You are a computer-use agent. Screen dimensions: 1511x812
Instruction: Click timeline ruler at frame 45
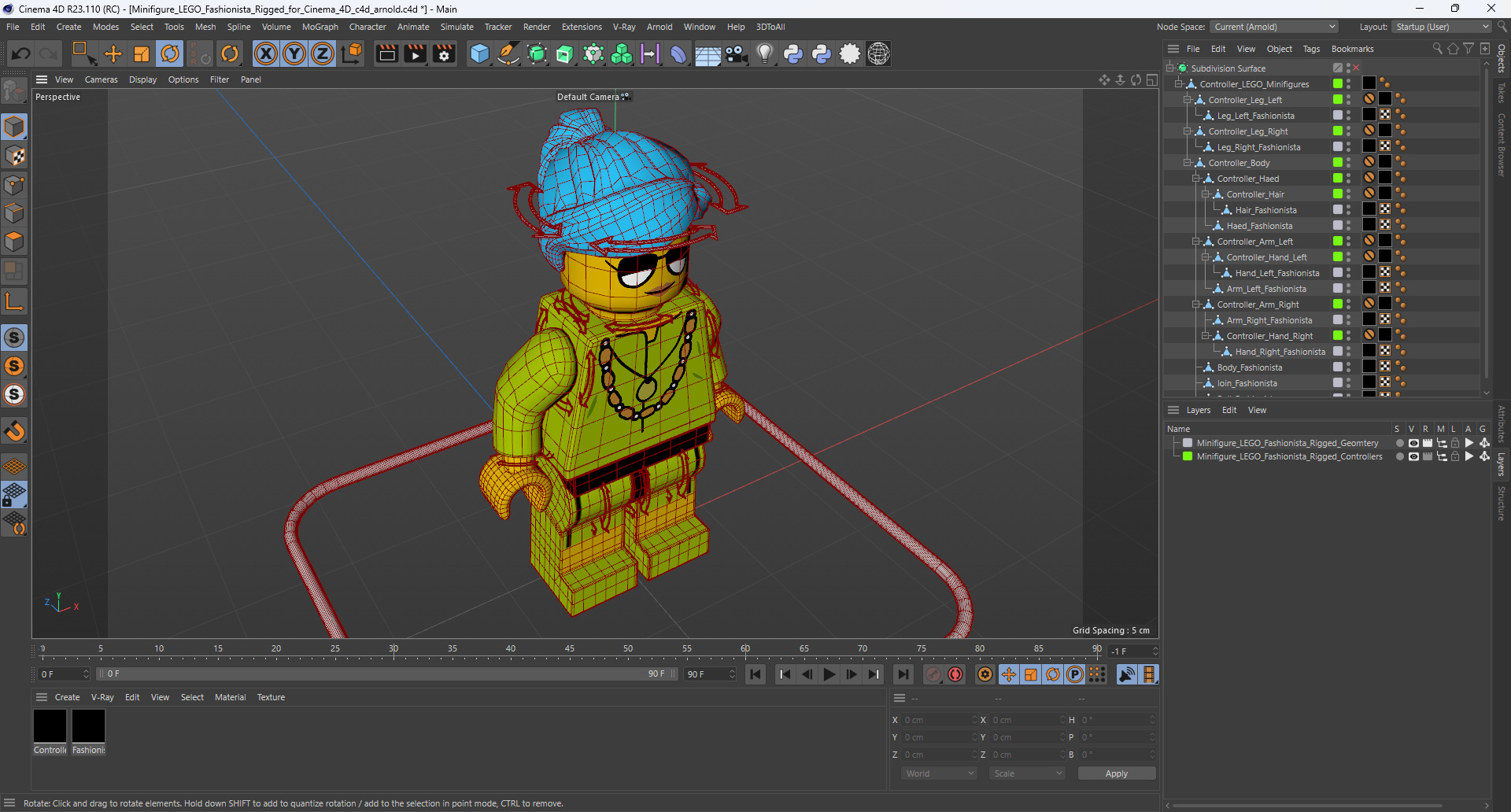[569, 650]
